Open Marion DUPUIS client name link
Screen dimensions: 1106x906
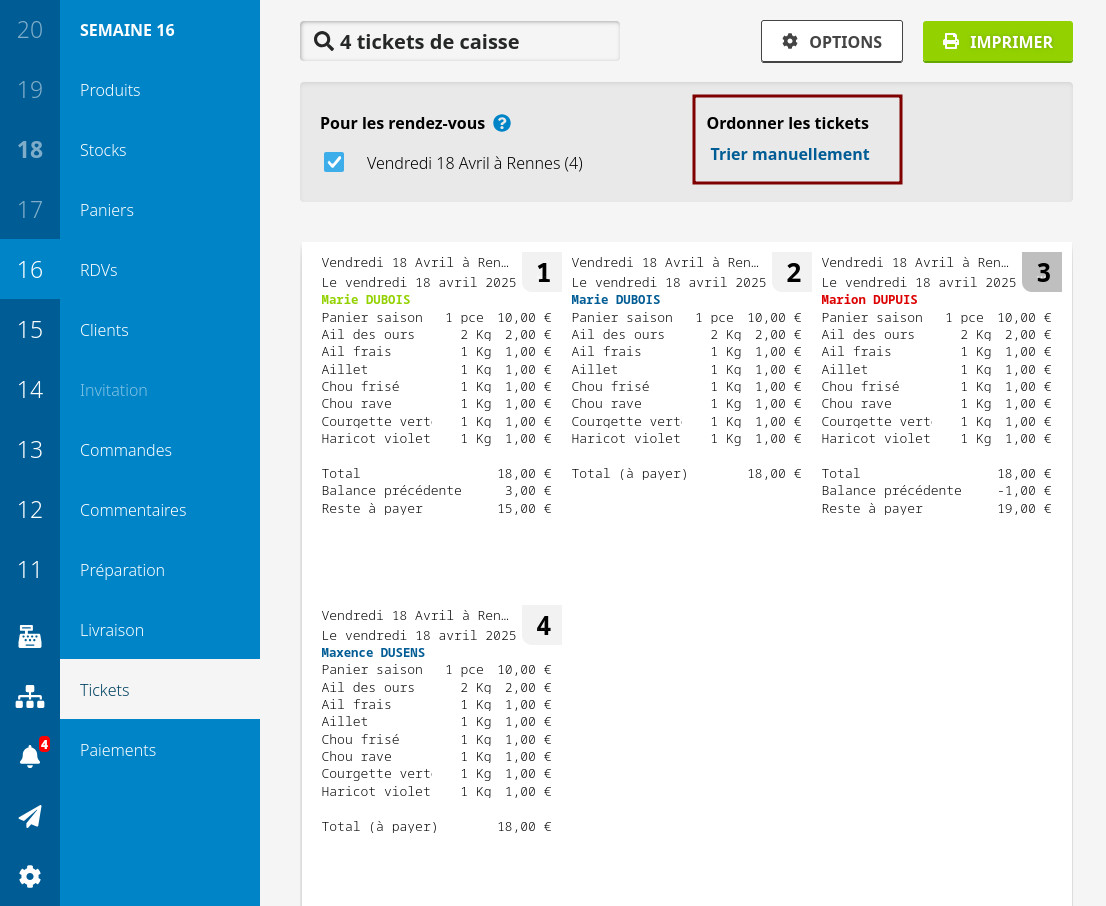(868, 300)
